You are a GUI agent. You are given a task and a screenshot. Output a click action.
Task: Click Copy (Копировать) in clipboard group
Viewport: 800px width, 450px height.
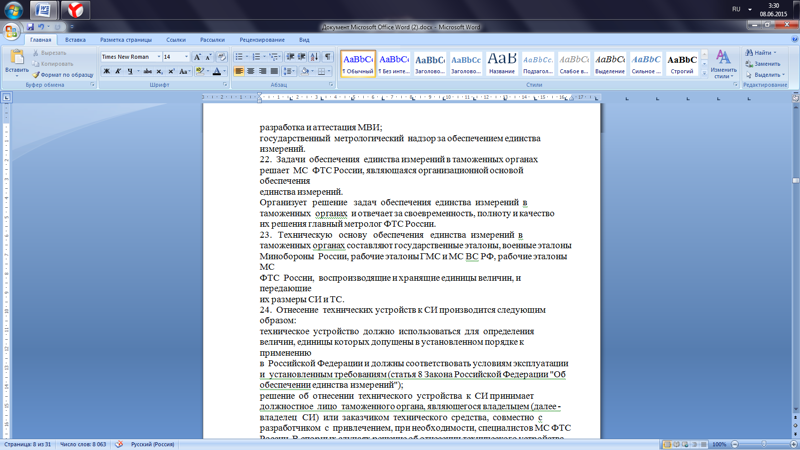[x=53, y=64]
